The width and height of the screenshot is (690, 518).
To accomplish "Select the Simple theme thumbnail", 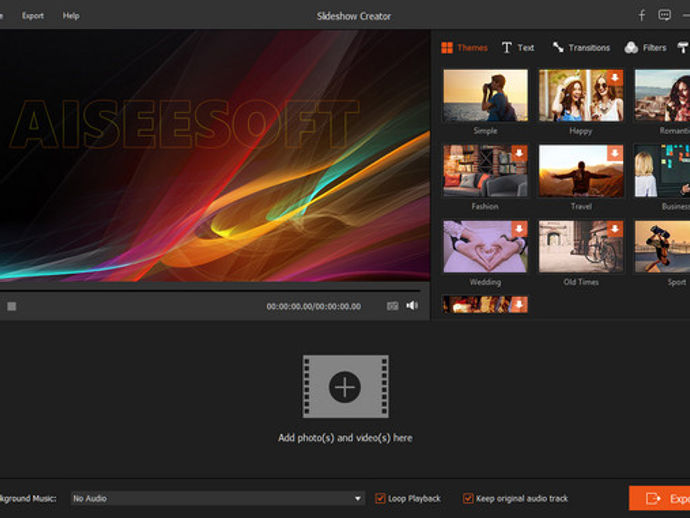I will point(485,95).
